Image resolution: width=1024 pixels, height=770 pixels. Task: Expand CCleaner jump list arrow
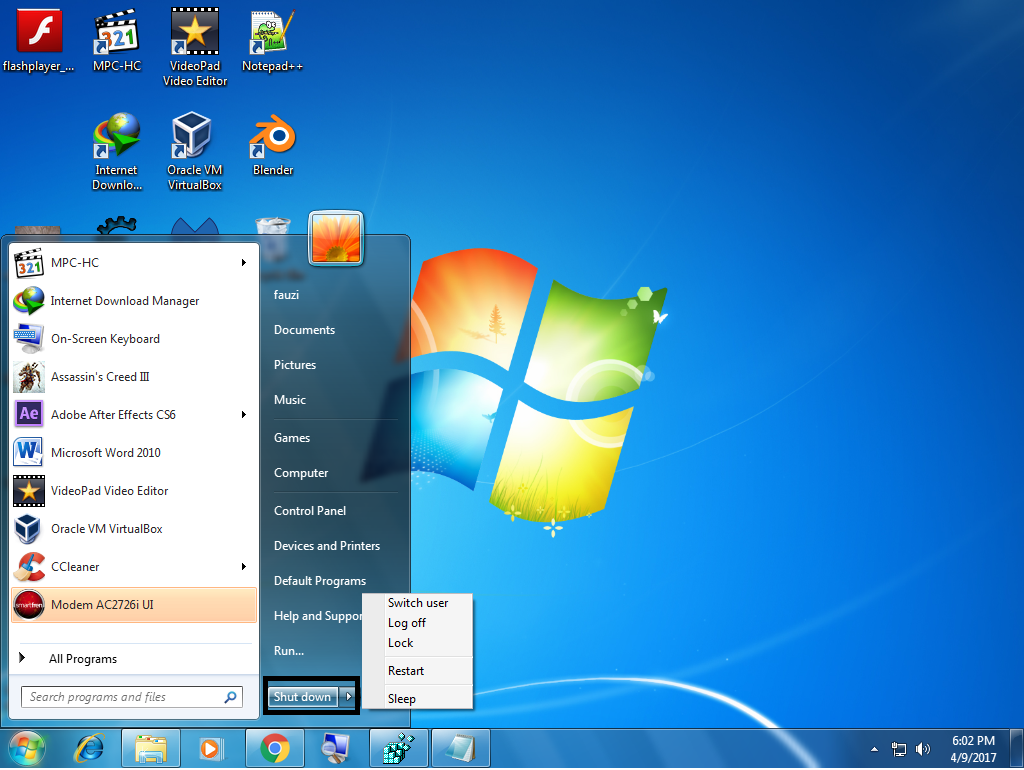point(244,566)
